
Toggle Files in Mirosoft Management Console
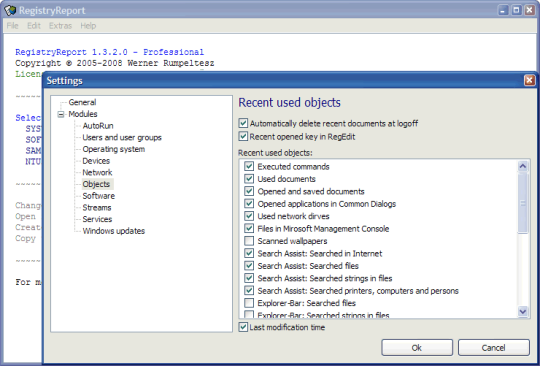(x=249, y=229)
